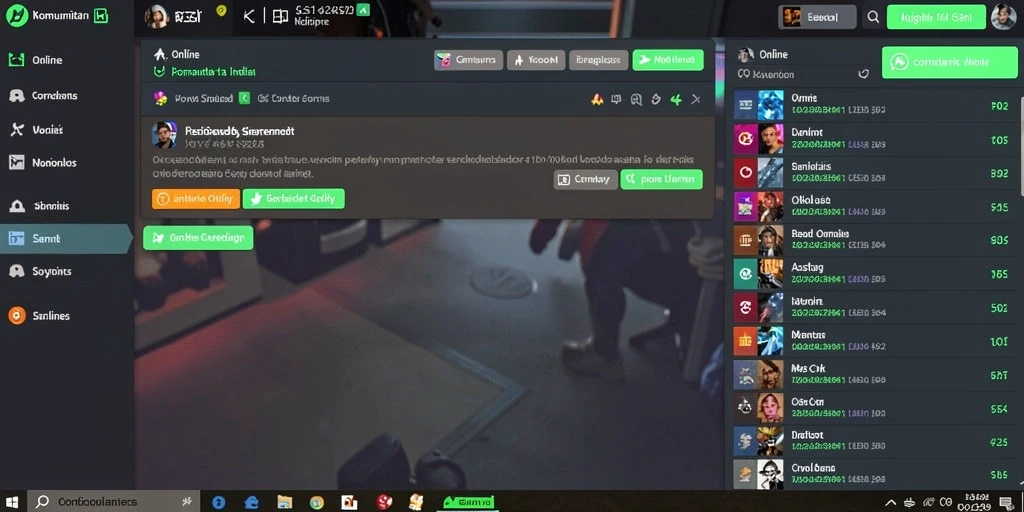The width and height of the screenshot is (1024, 512).
Task: Expand the system tray hidden icons chevron
Action: click(890, 502)
